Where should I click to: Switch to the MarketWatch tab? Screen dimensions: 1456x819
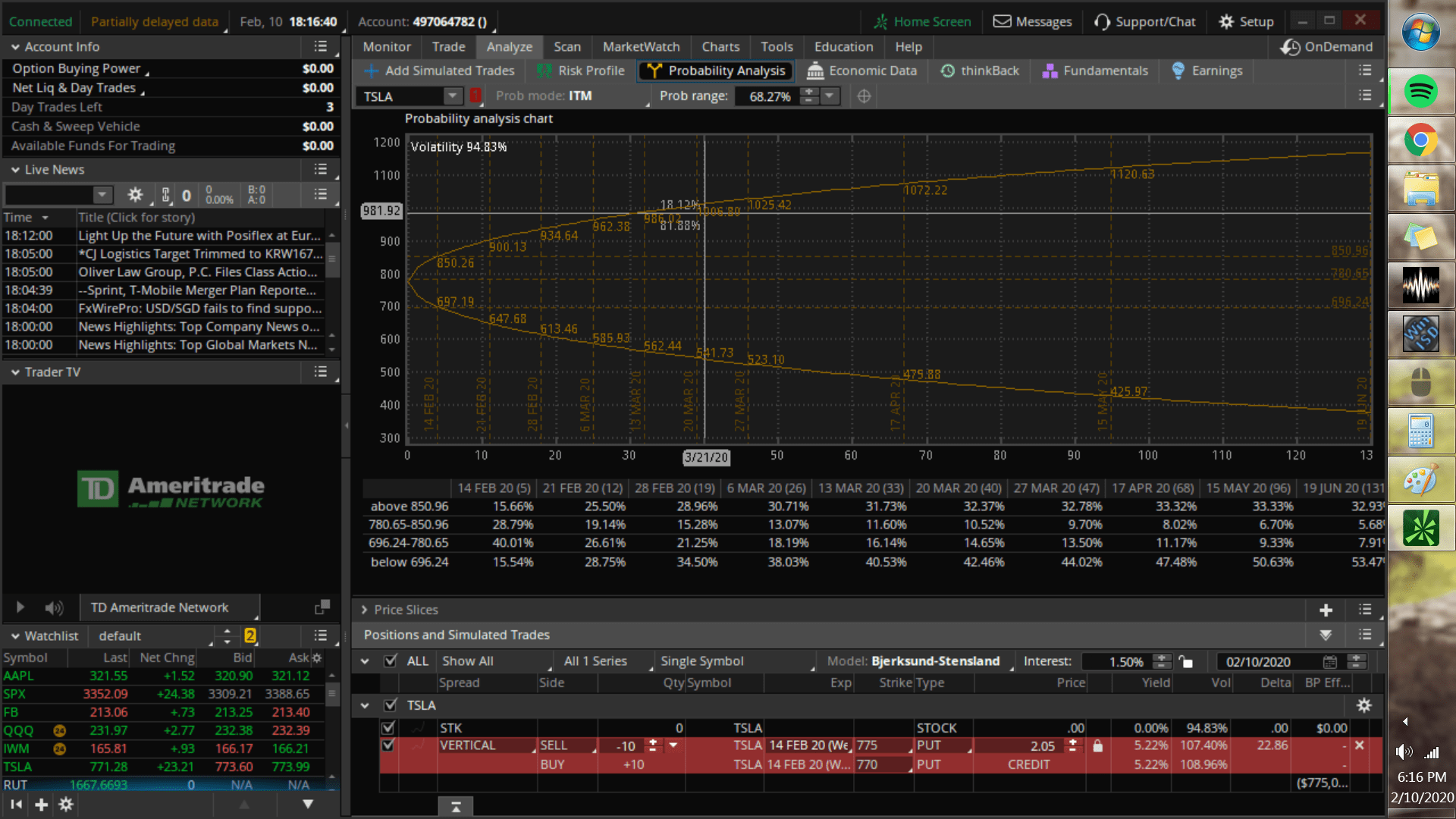click(642, 47)
